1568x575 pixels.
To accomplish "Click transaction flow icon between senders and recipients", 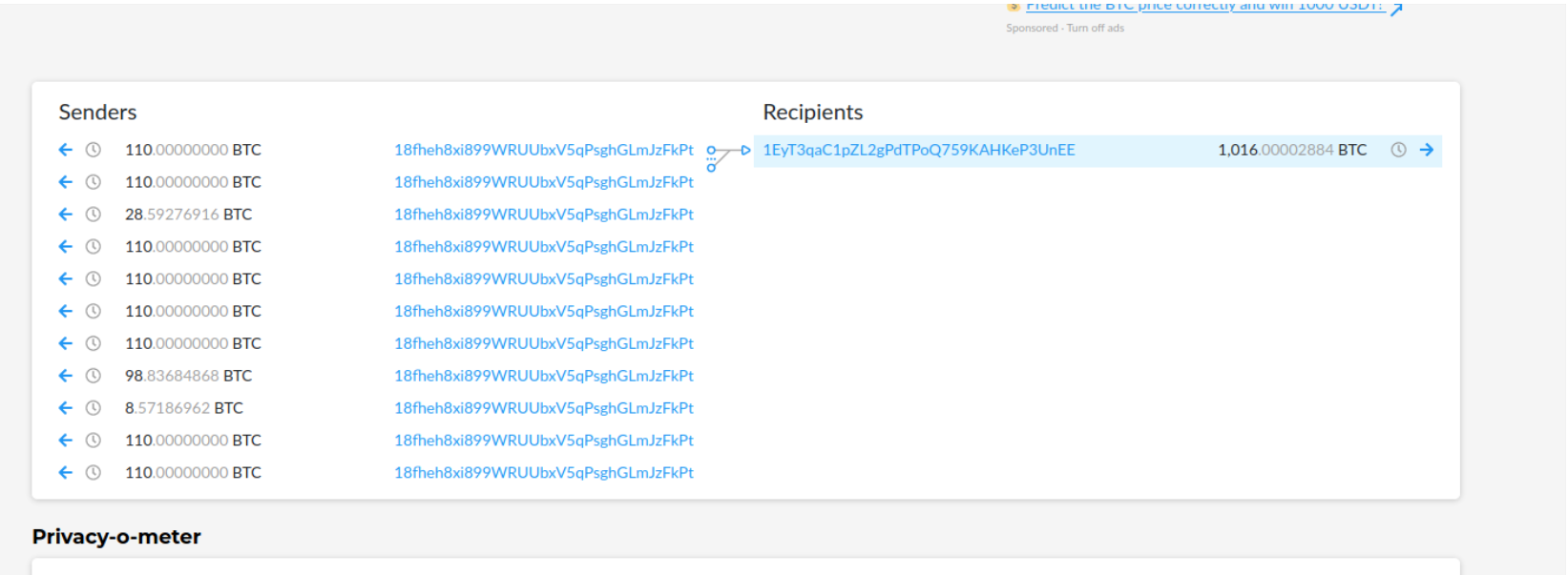I will pyautogui.click(x=727, y=156).
